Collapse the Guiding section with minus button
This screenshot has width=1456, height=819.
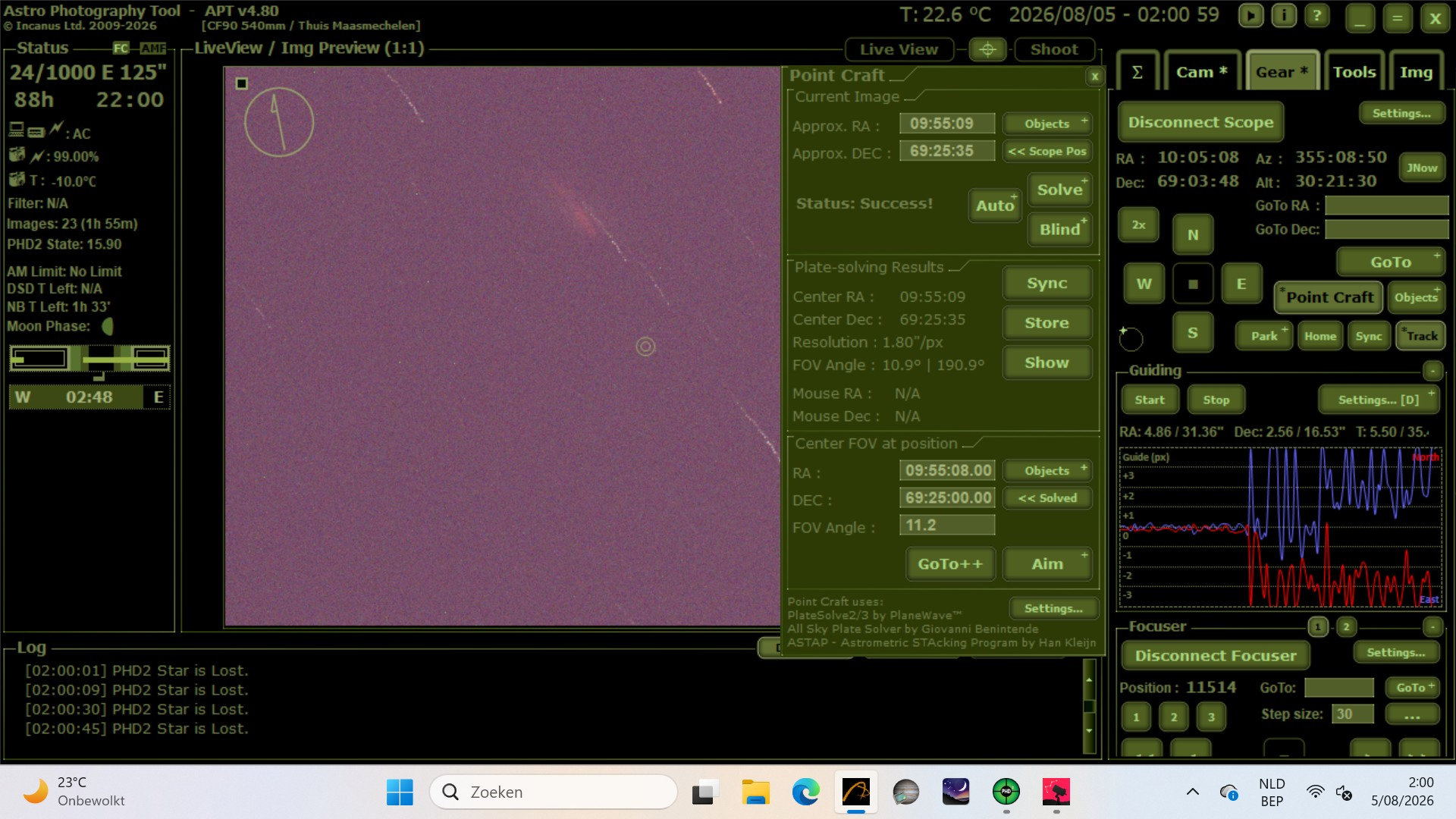tap(1432, 371)
